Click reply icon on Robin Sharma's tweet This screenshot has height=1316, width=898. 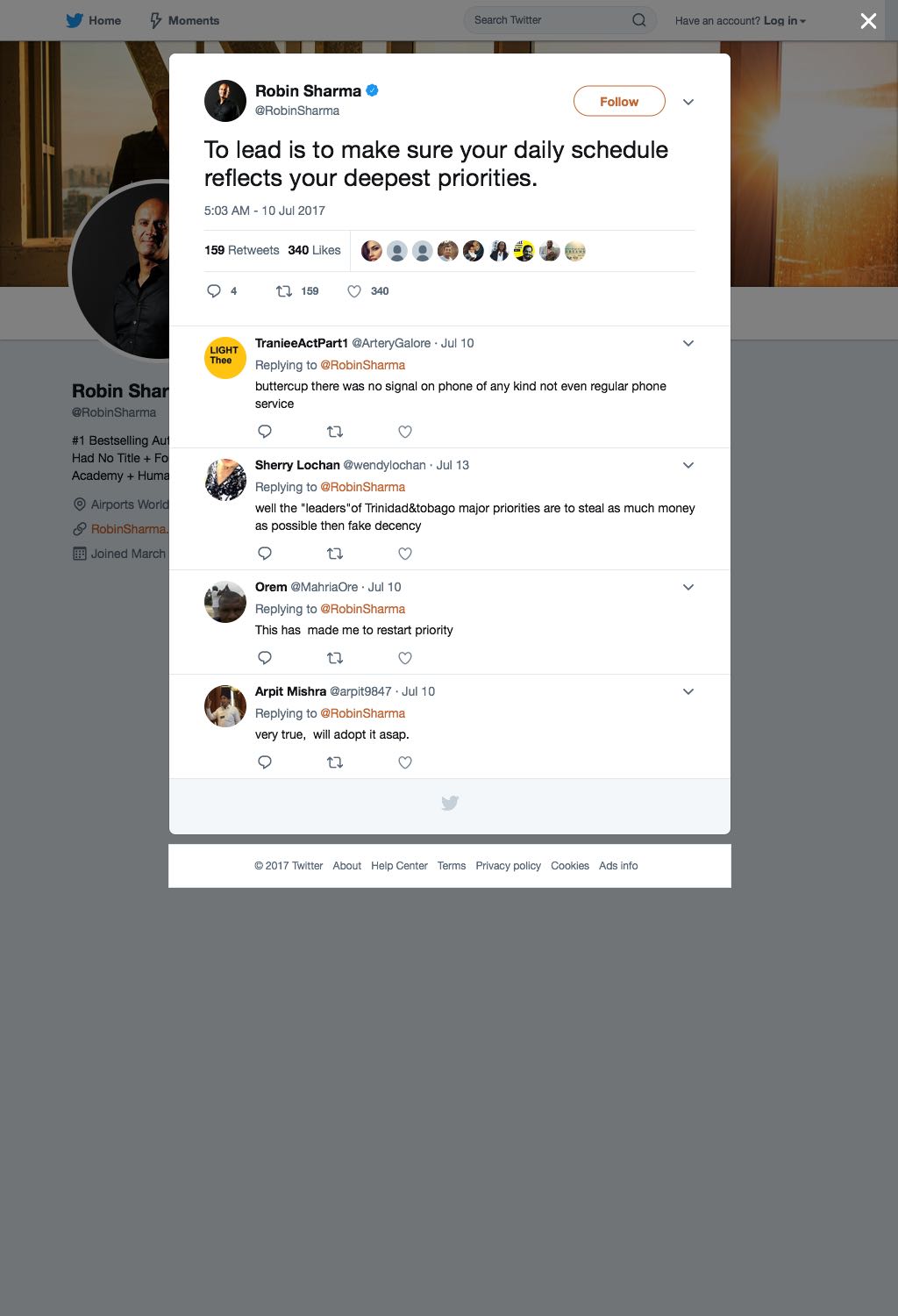(x=213, y=291)
